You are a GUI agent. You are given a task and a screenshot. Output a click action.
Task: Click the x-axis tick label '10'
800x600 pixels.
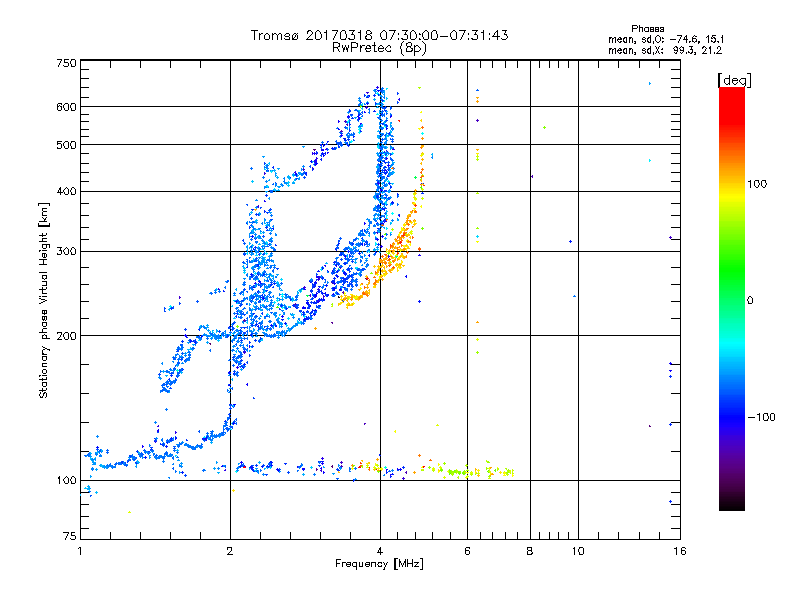(578, 551)
